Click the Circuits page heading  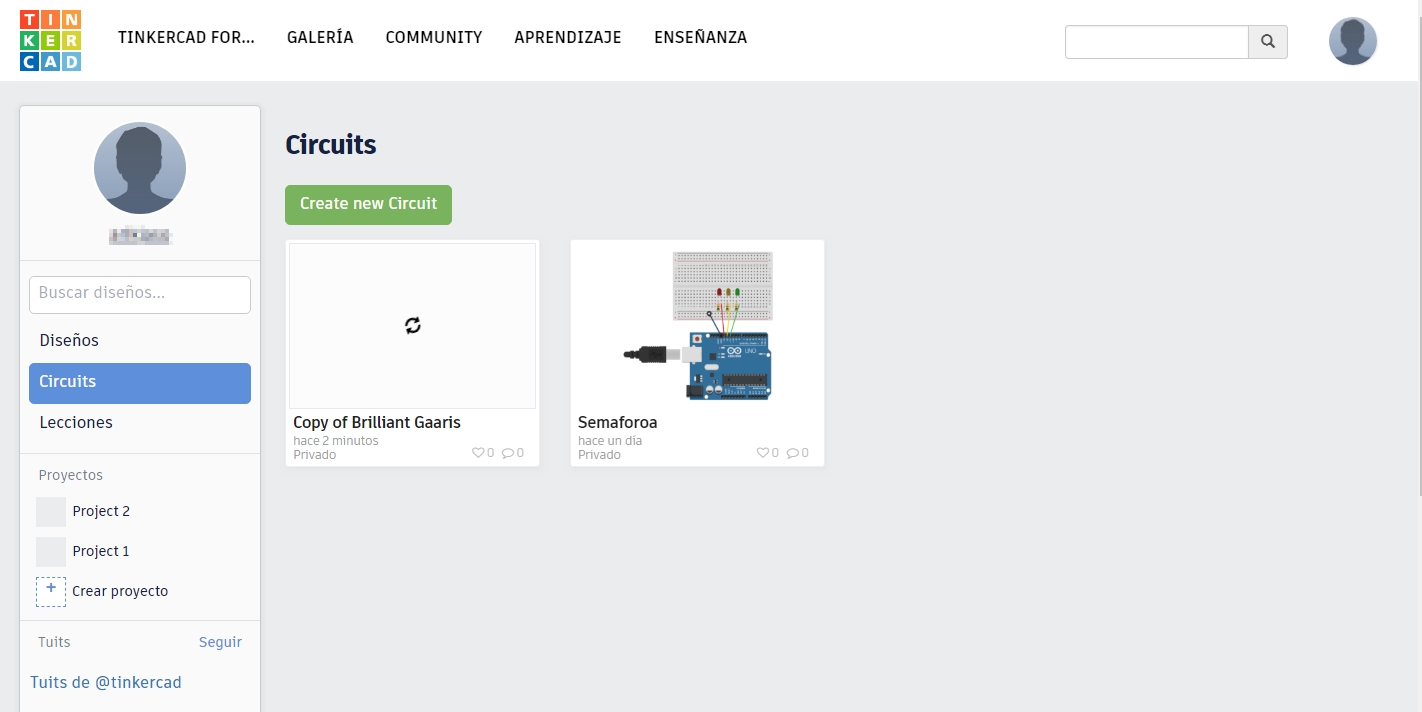tap(331, 145)
